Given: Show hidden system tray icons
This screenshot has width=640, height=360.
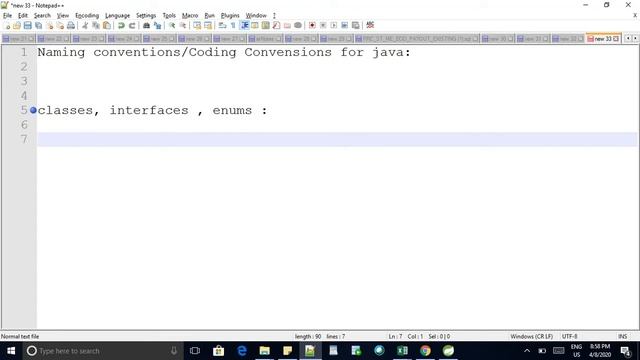Looking at the screenshot, I should (527, 351).
